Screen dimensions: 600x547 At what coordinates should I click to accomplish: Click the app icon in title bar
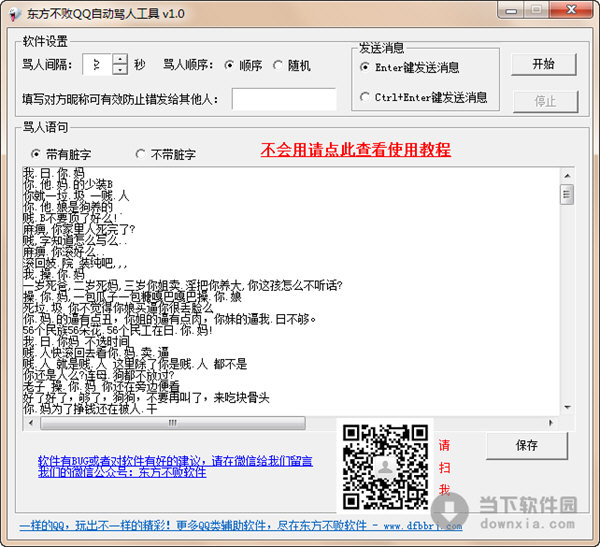[15, 14]
